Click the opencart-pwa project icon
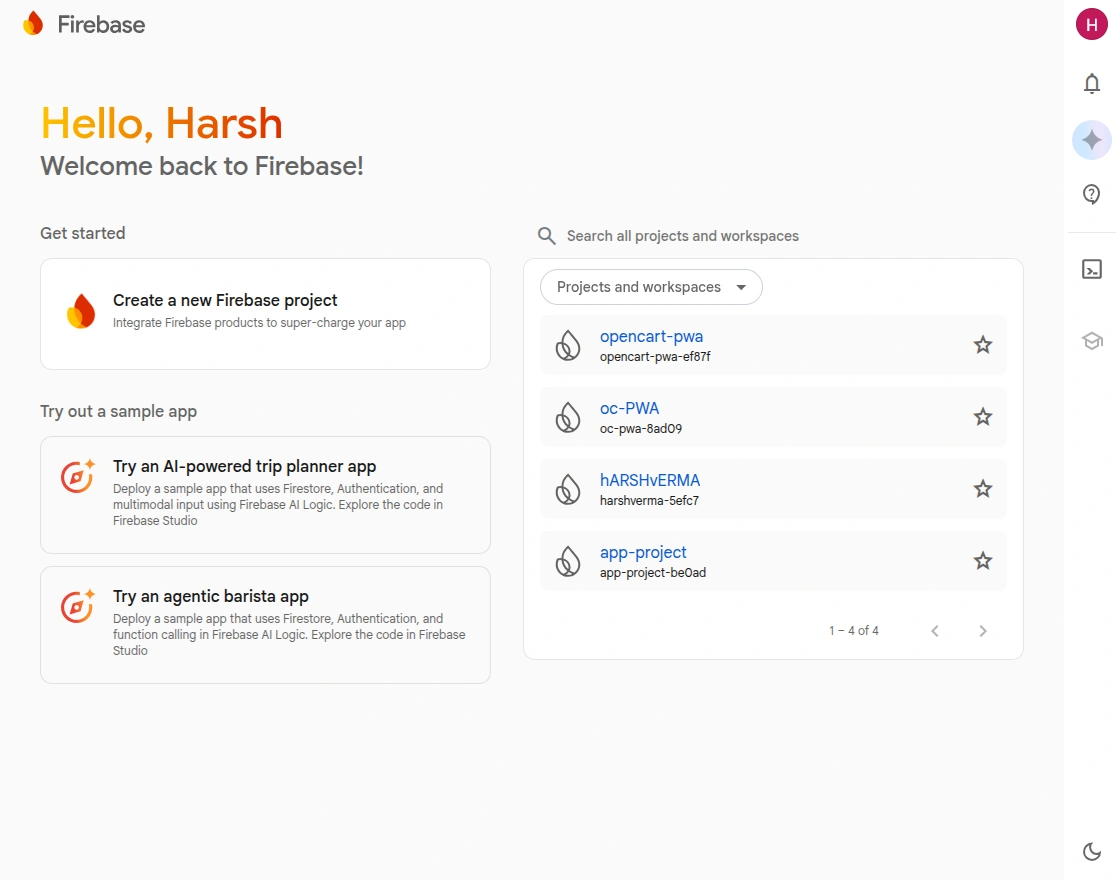 click(x=568, y=346)
